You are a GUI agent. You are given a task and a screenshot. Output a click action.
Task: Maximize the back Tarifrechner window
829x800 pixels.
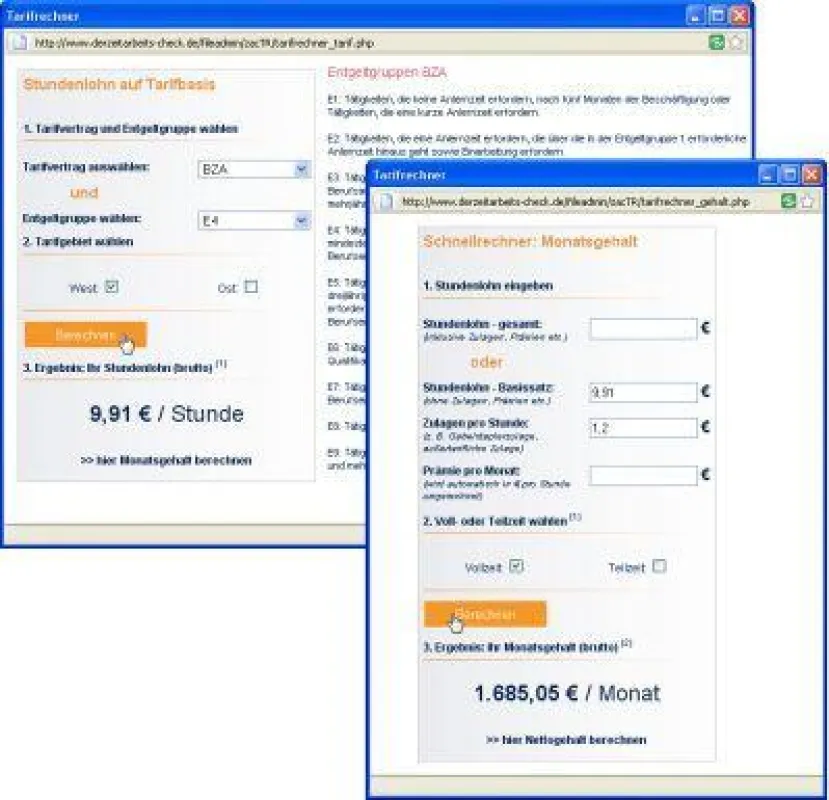point(717,15)
